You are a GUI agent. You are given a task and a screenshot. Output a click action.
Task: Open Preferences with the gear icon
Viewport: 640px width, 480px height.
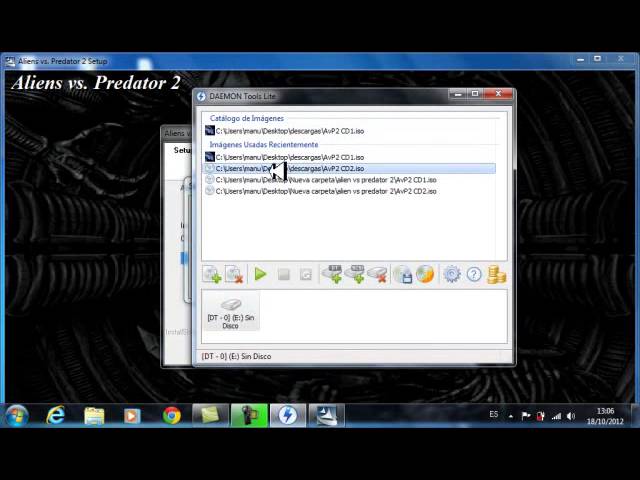pos(452,274)
